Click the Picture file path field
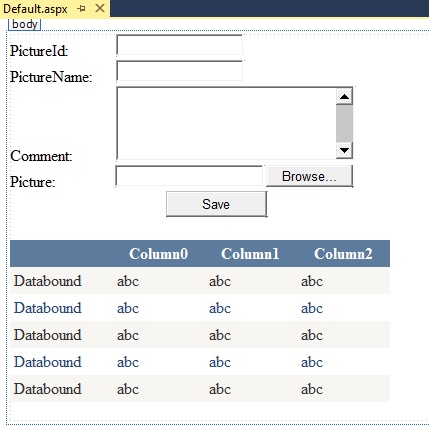The width and height of the screenshot is (429, 426). [x=189, y=176]
